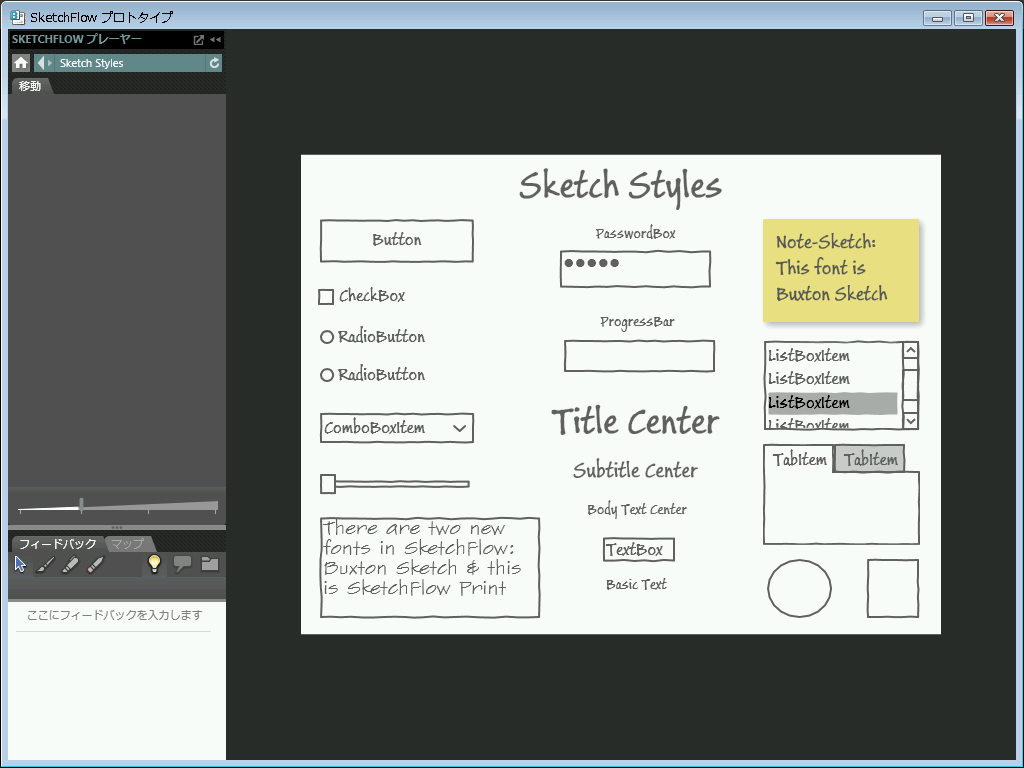Click the zoom slider thumb in navigation panel
The width and height of the screenshot is (1024, 768).
tap(81, 504)
